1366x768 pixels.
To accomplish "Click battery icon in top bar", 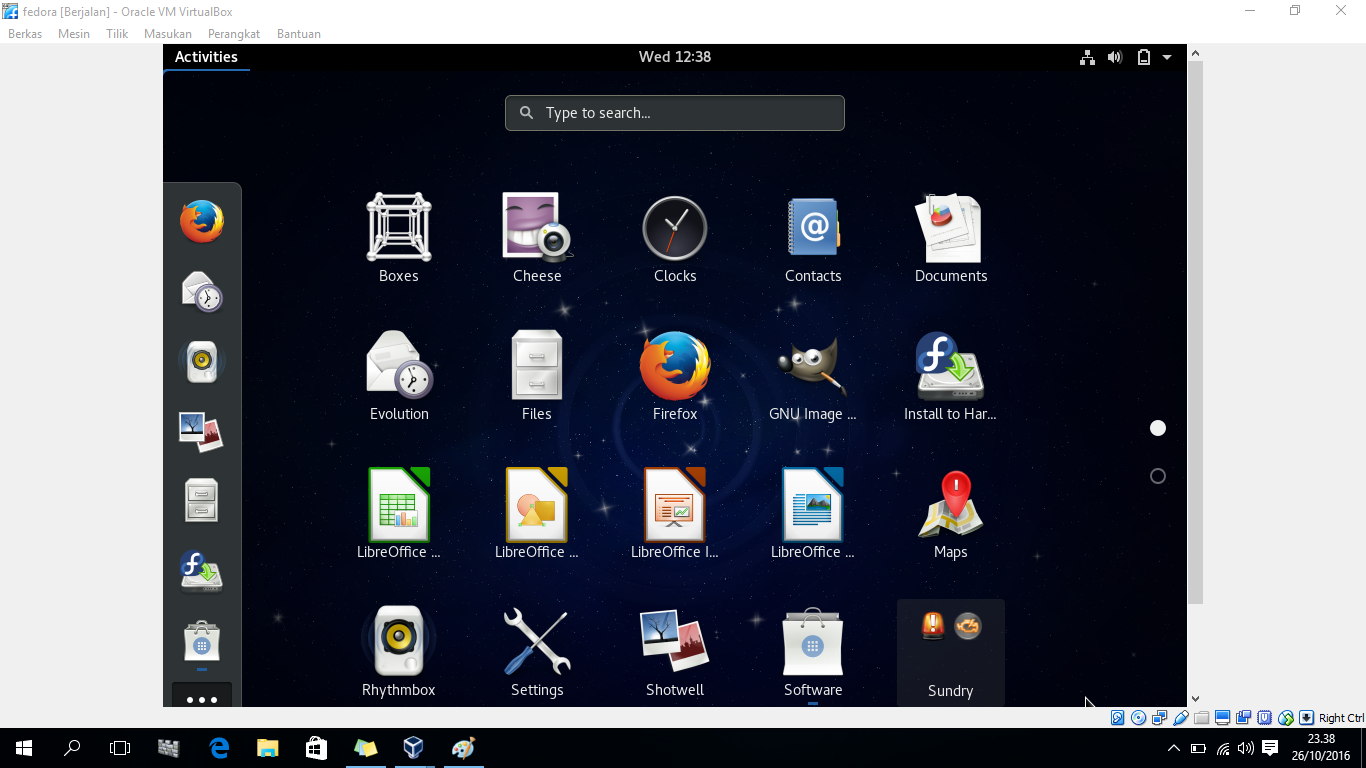I will coord(1143,58).
